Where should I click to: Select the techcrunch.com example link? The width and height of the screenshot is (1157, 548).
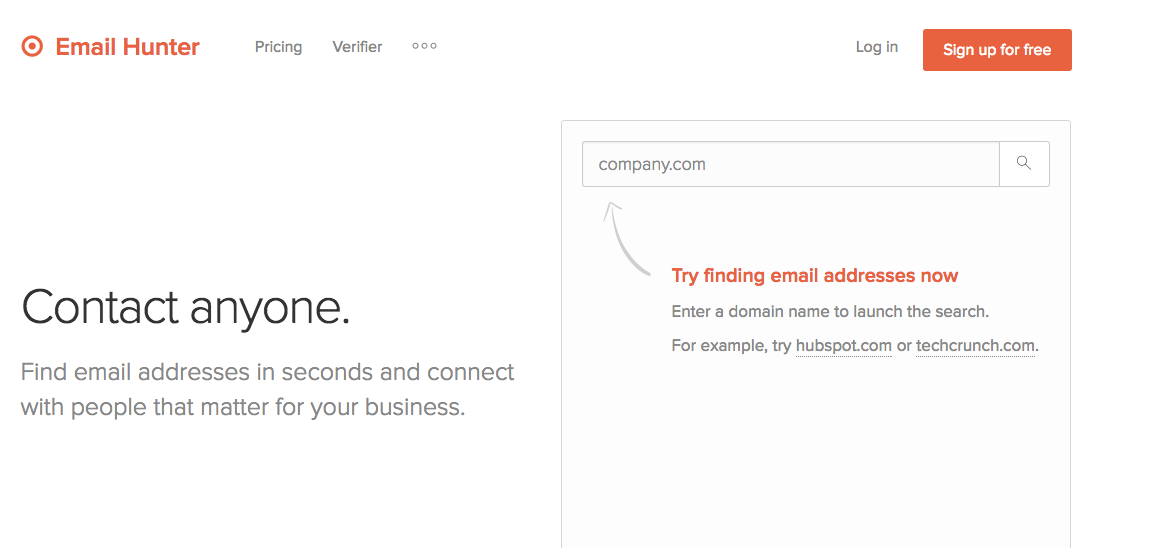tap(975, 346)
